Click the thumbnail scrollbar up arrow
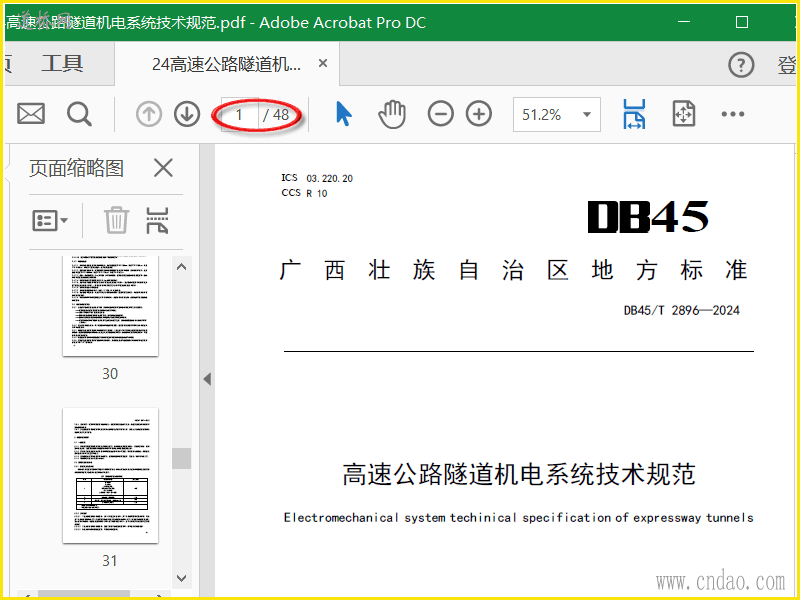 point(182,267)
